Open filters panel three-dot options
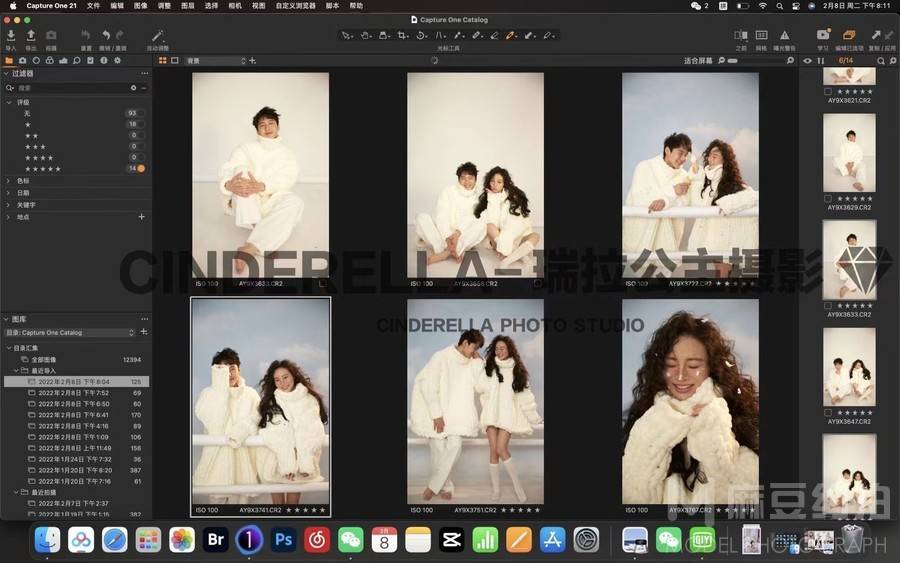The image size is (900, 563). click(145, 73)
